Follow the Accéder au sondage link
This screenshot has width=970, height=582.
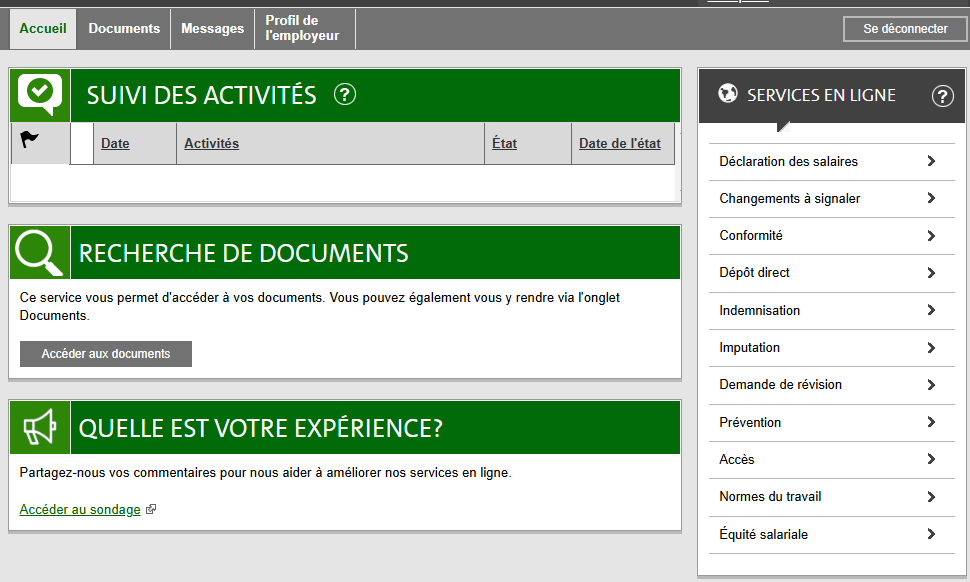pos(80,510)
